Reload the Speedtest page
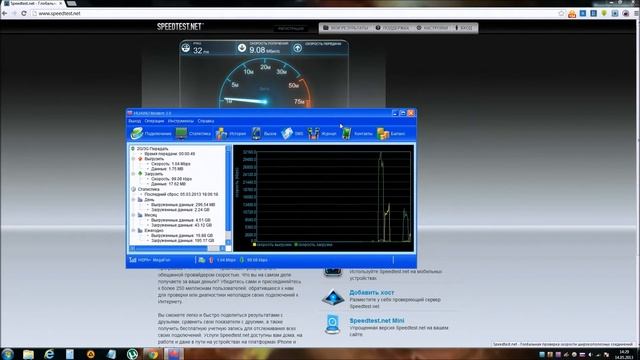The height and width of the screenshot is (360, 640). [24, 13]
